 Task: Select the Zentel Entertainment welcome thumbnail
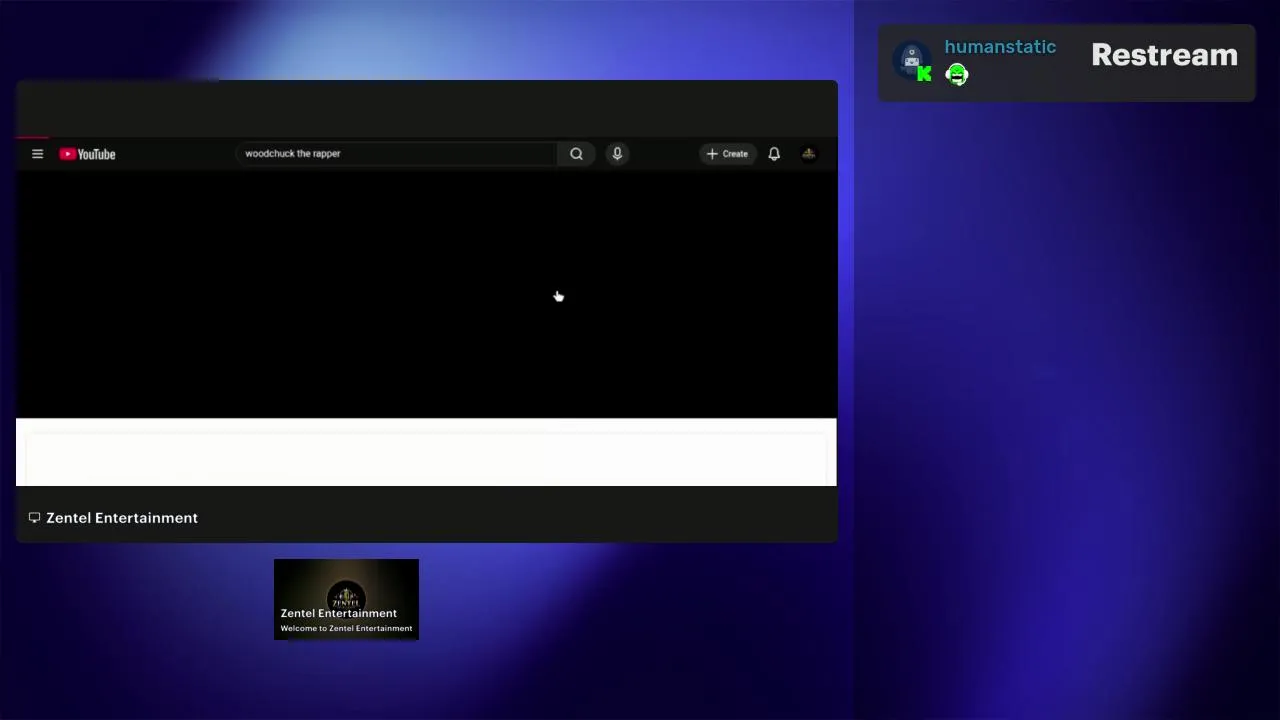coord(346,599)
